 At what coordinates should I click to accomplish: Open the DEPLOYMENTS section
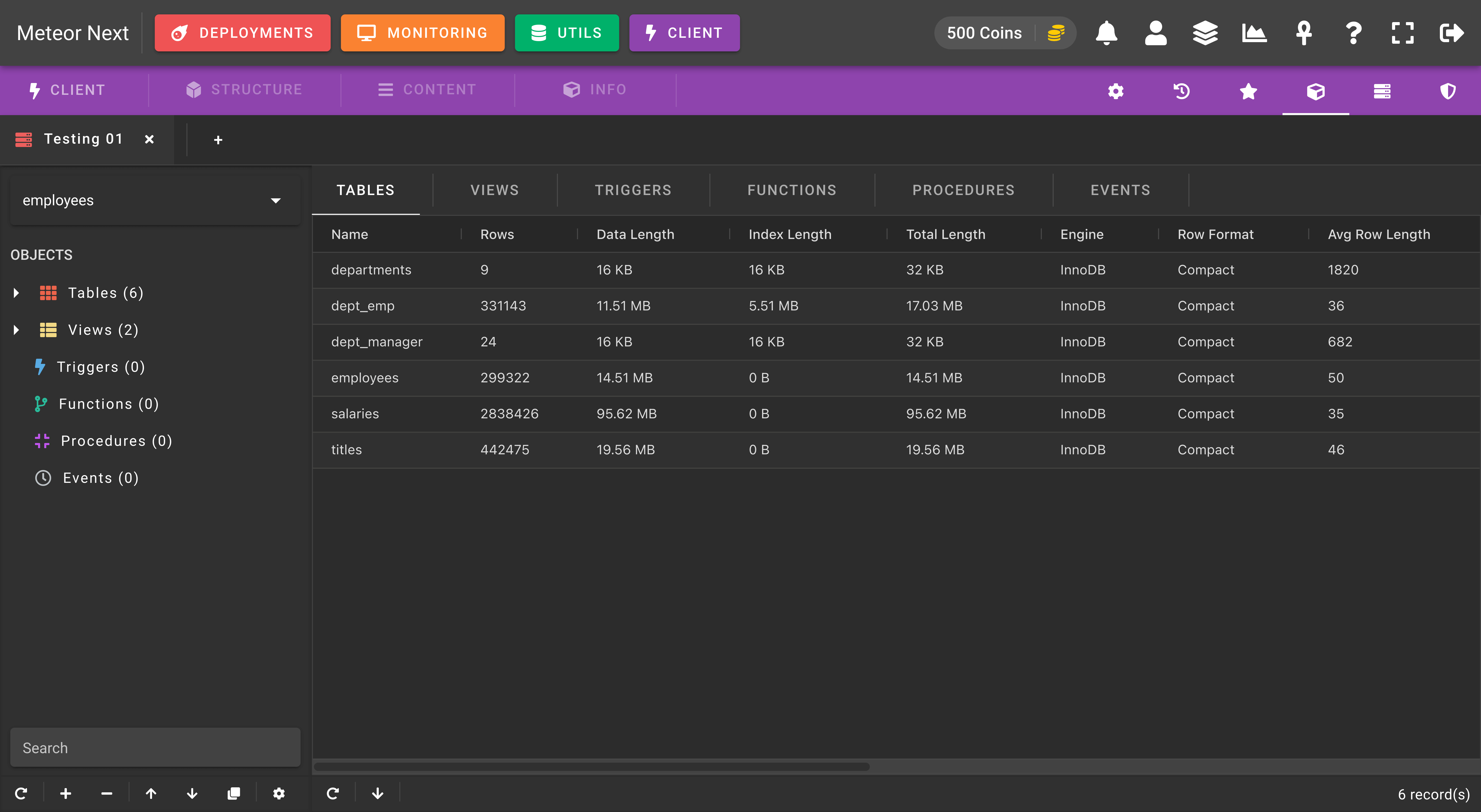point(243,33)
